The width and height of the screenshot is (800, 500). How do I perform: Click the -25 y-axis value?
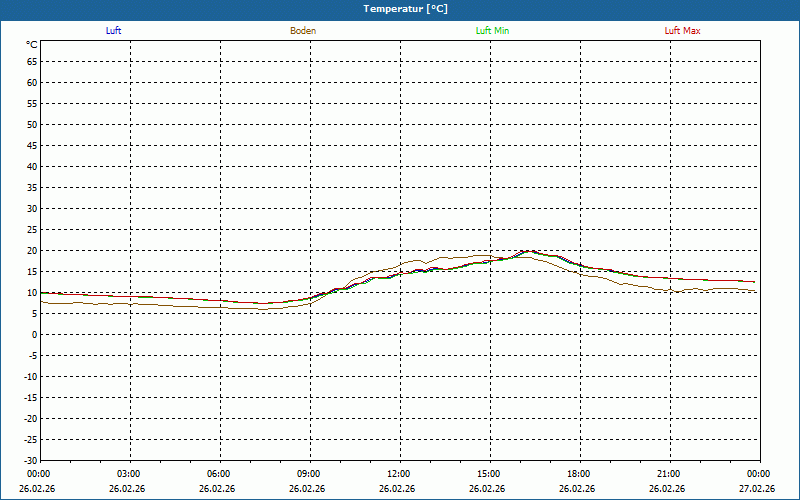click(x=31, y=440)
